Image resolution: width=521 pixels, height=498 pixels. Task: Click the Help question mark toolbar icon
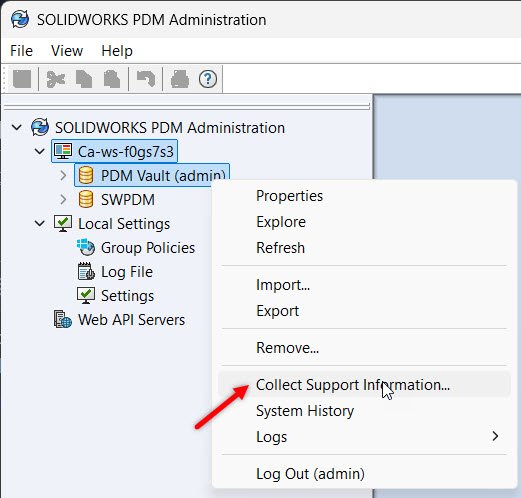point(208,79)
